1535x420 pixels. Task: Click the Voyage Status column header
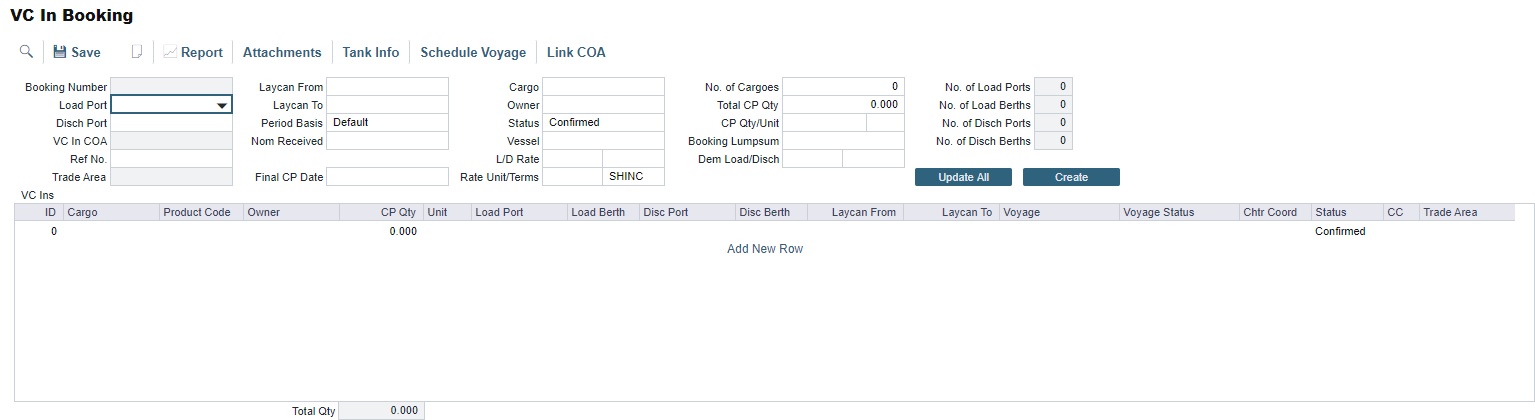click(1158, 212)
